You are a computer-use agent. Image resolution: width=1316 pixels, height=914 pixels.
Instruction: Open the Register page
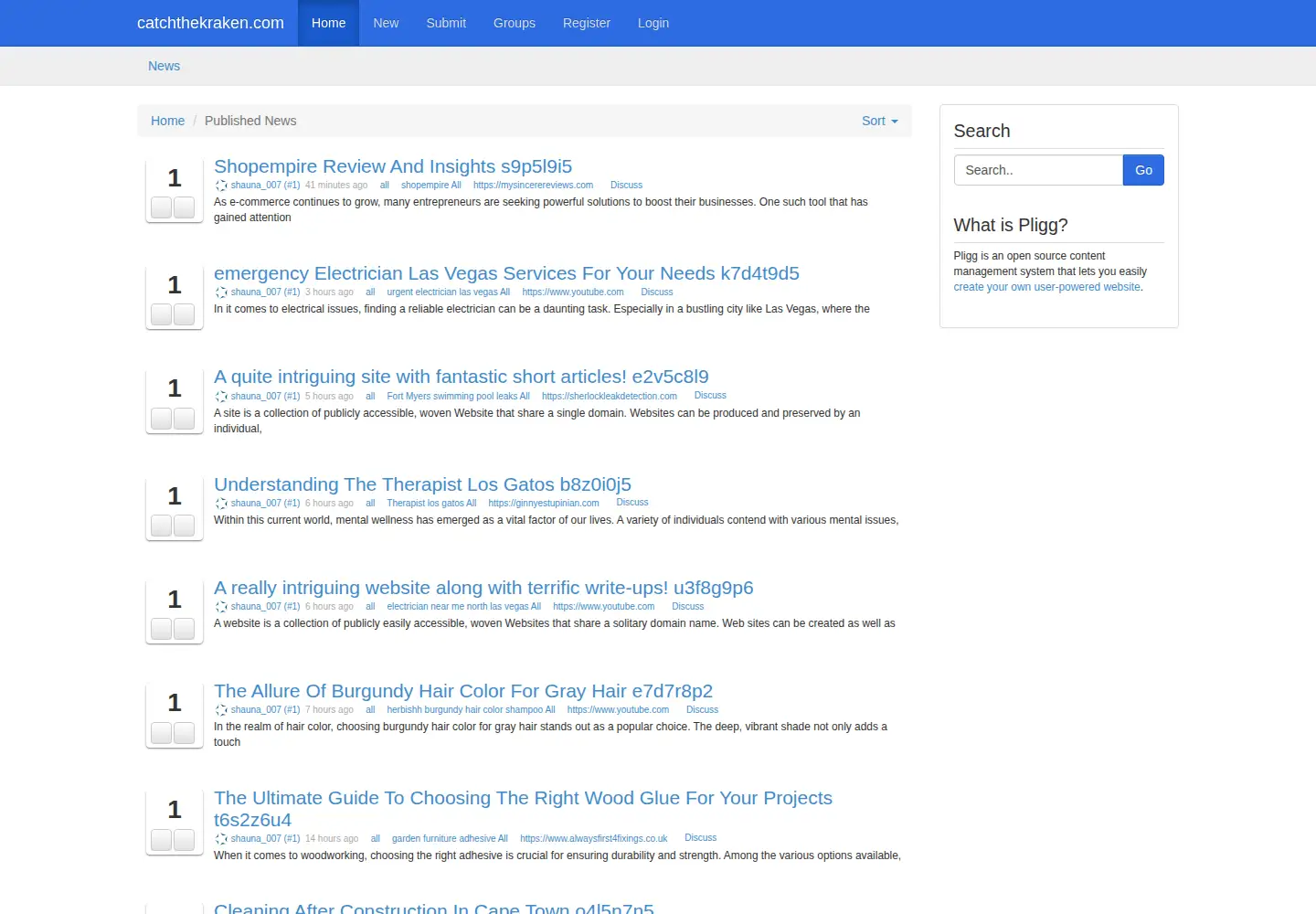coord(587,23)
